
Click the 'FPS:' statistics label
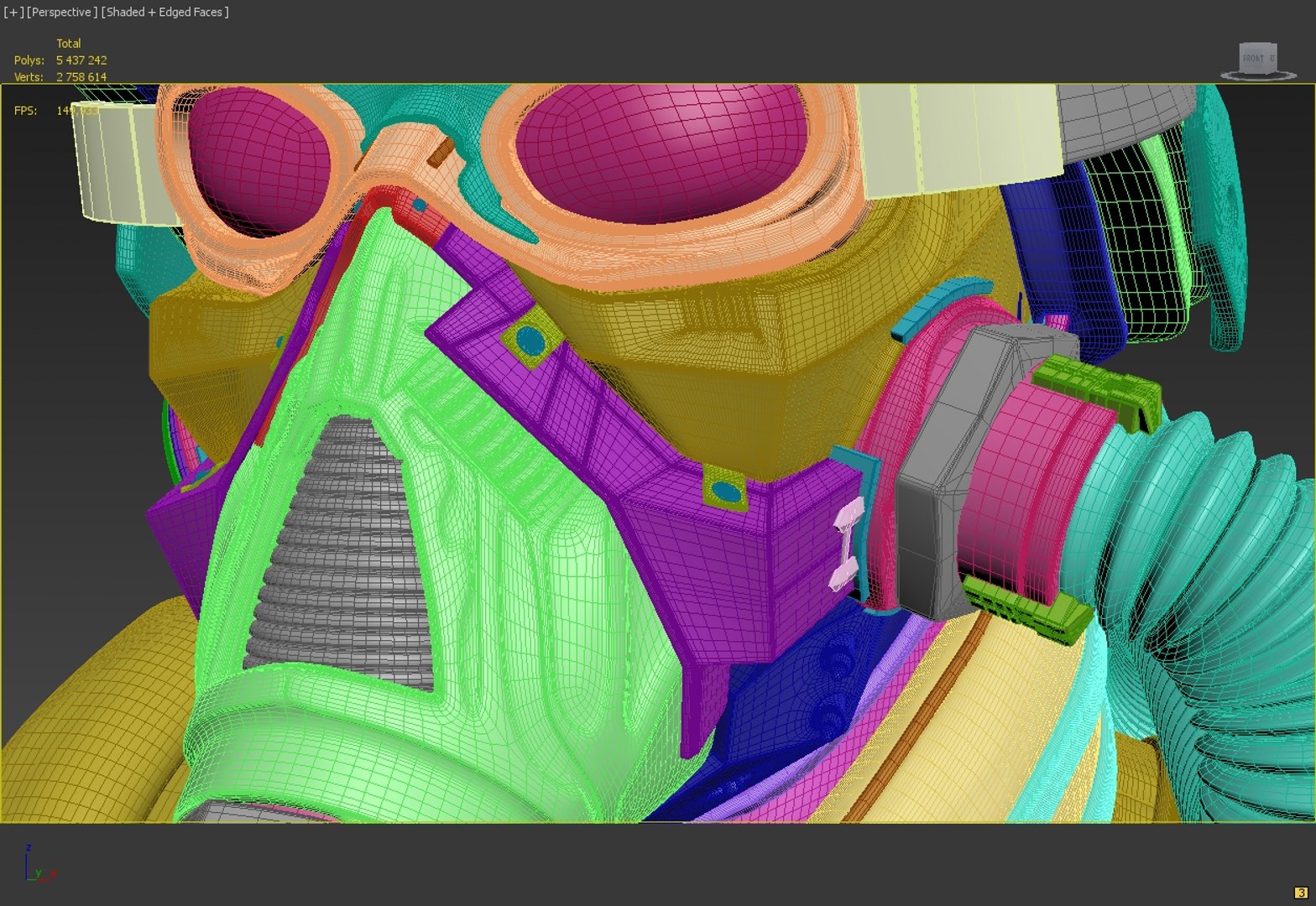[25, 110]
